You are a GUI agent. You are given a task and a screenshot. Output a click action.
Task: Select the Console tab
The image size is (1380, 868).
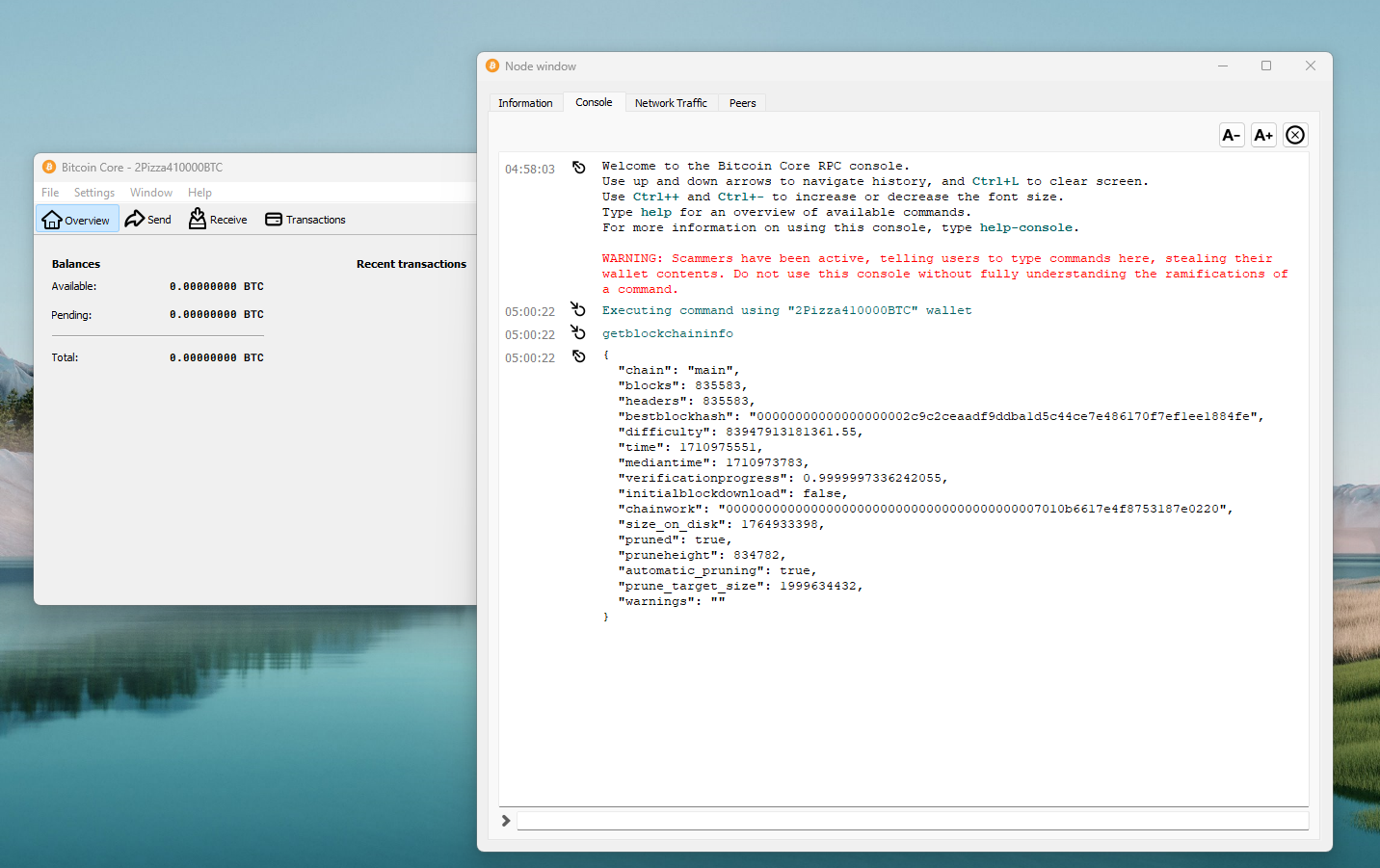(594, 102)
